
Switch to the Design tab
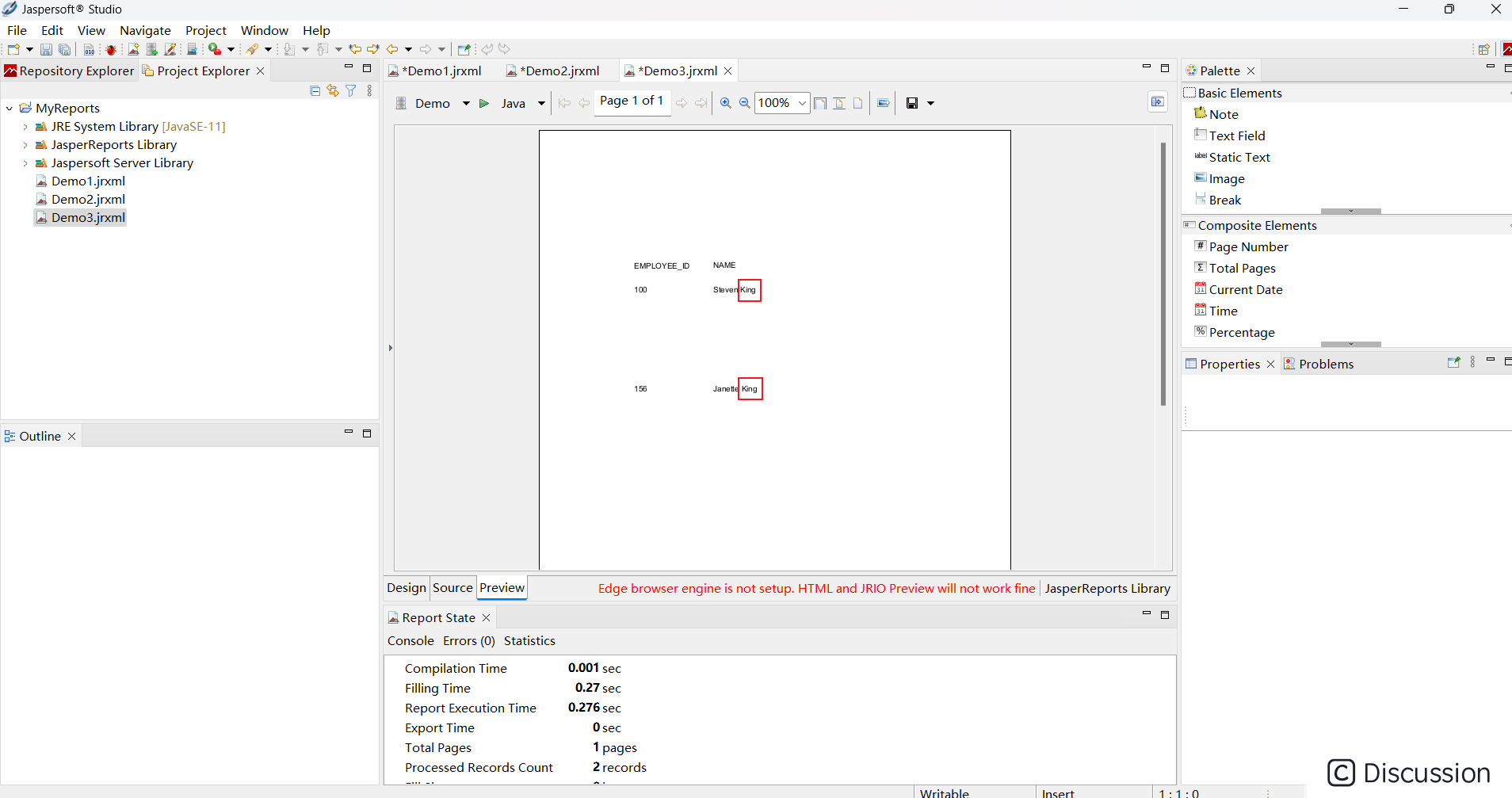point(407,588)
